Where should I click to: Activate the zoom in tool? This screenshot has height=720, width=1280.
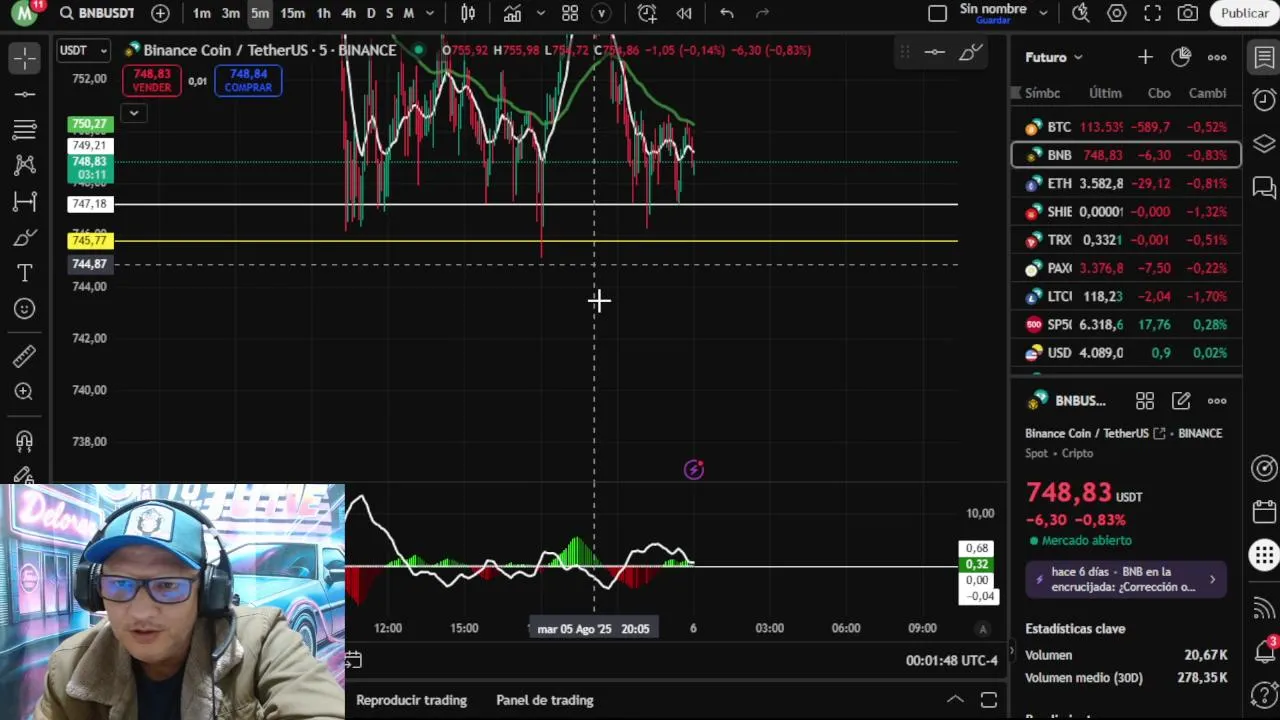[25, 392]
